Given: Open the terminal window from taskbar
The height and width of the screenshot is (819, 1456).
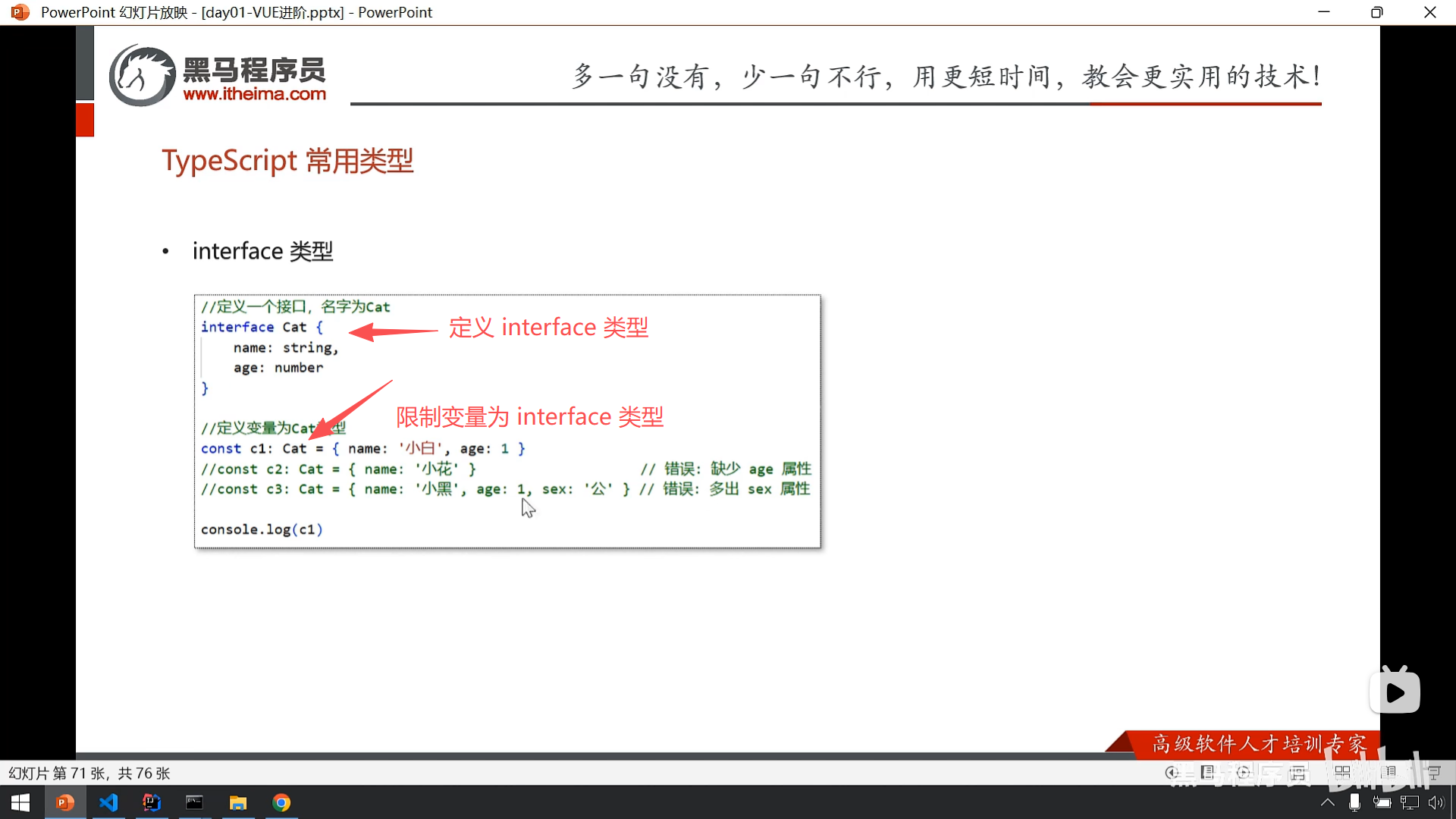Looking at the screenshot, I should (194, 802).
